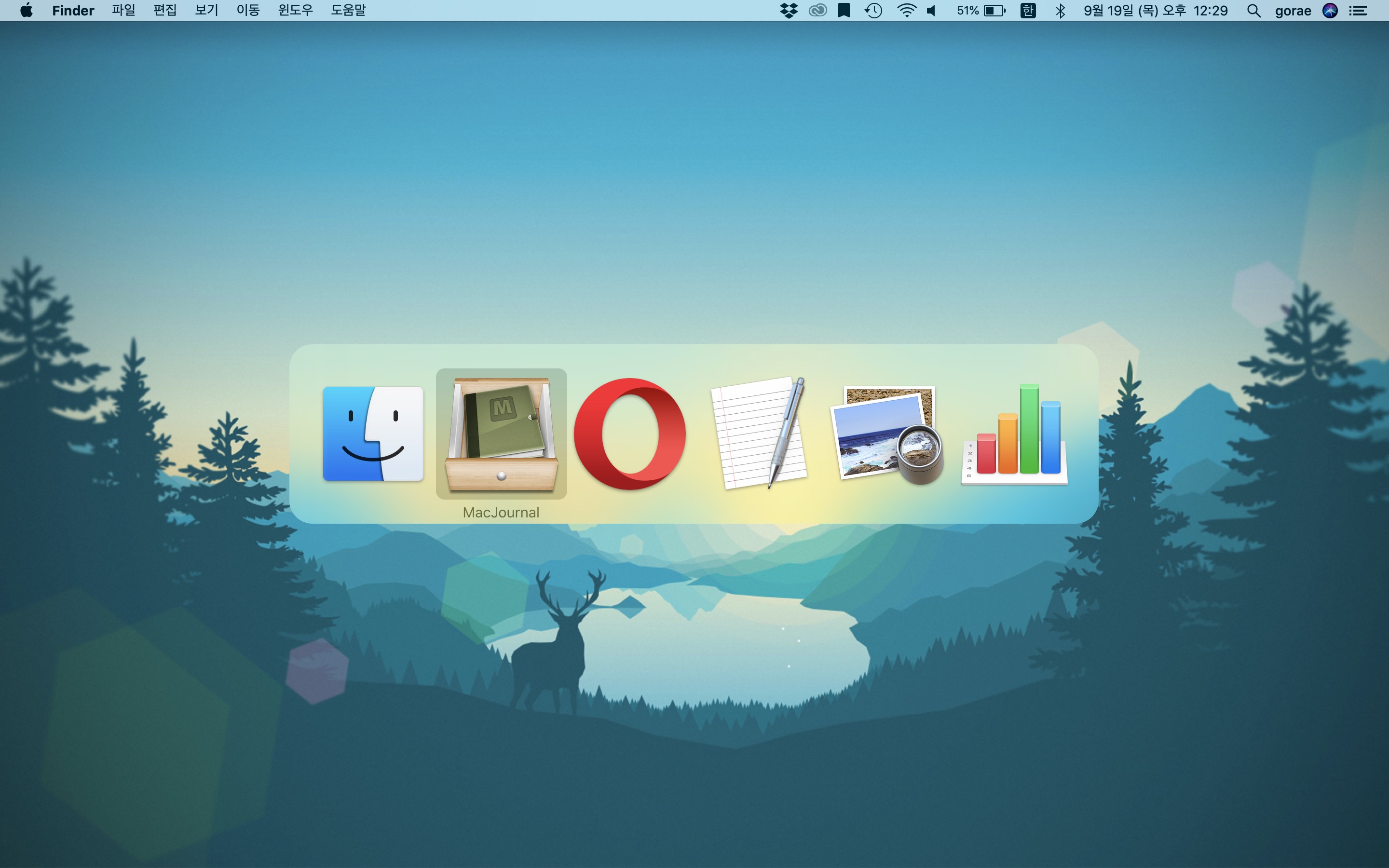Open the 파일 menu
Image resolution: width=1389 pixels, height=868 pixels.
click(123, 10)
